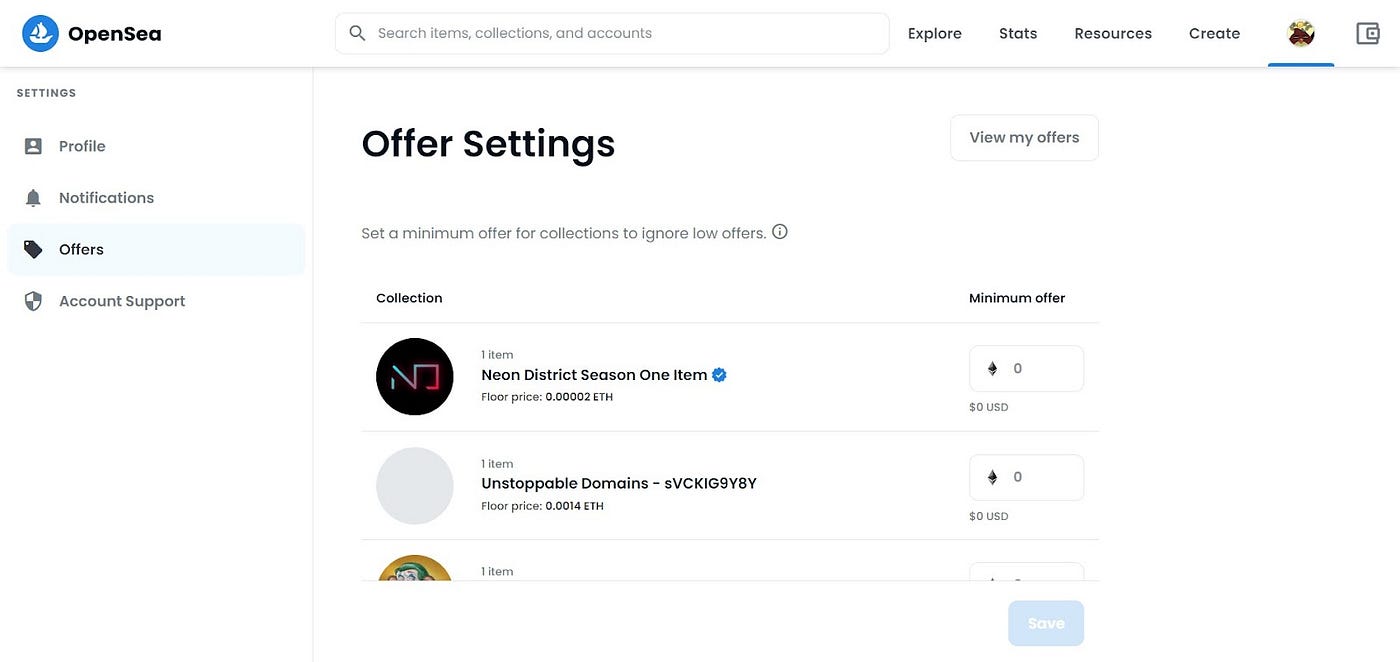Click the Neon District verified badge
Viewport: 1400px width, 662px height.
[719, 375]
